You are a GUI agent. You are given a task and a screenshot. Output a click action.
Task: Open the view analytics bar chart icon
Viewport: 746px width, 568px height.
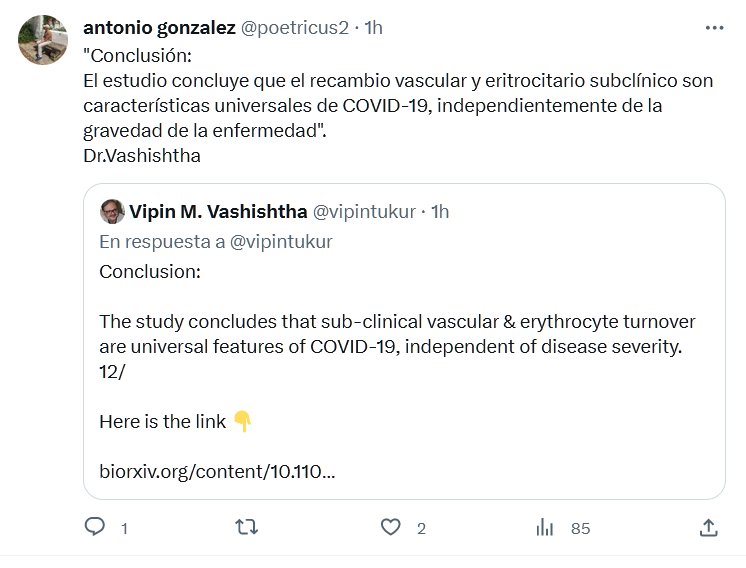tap(545, 527)
